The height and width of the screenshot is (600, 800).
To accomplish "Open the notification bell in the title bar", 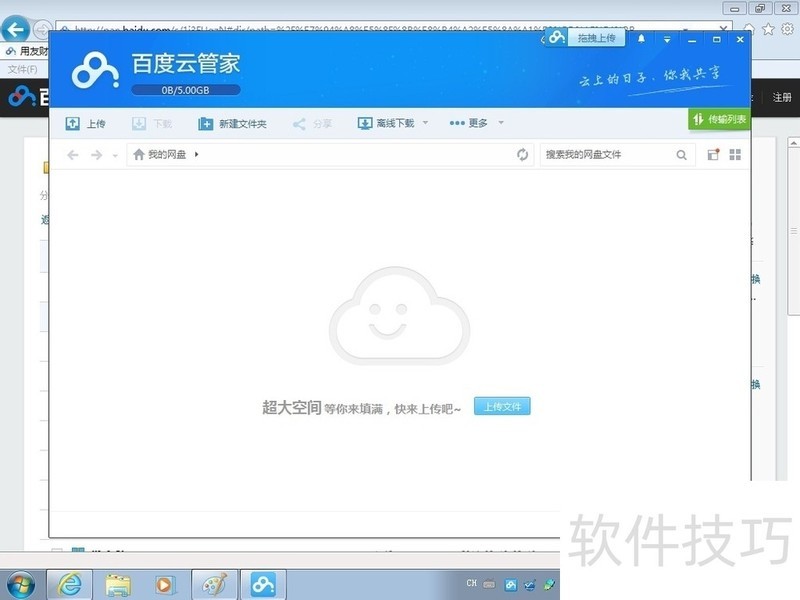I will click(x=641, y=39).
